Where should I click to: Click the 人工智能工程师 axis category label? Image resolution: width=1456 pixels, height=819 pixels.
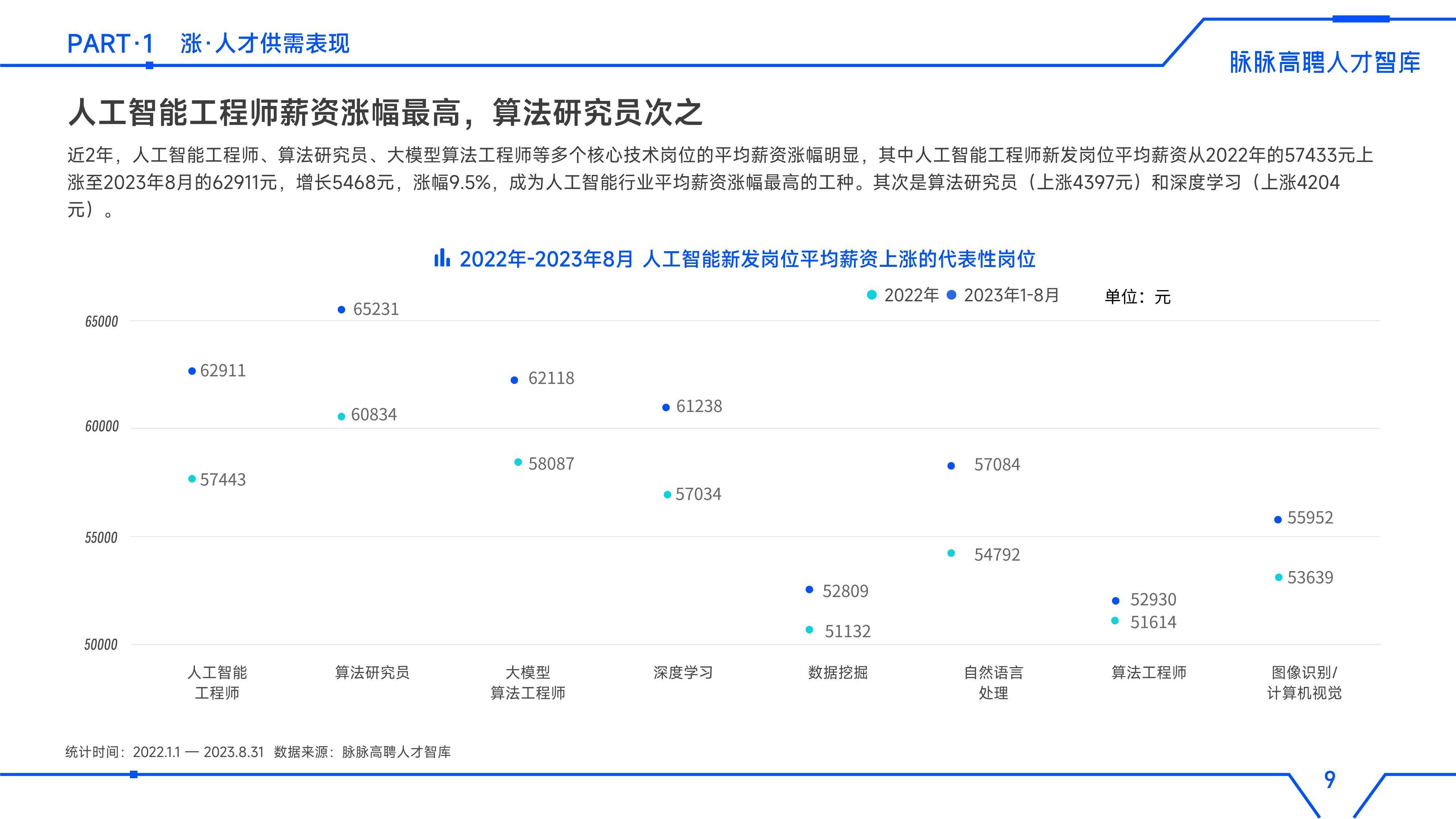coord(217,683)
